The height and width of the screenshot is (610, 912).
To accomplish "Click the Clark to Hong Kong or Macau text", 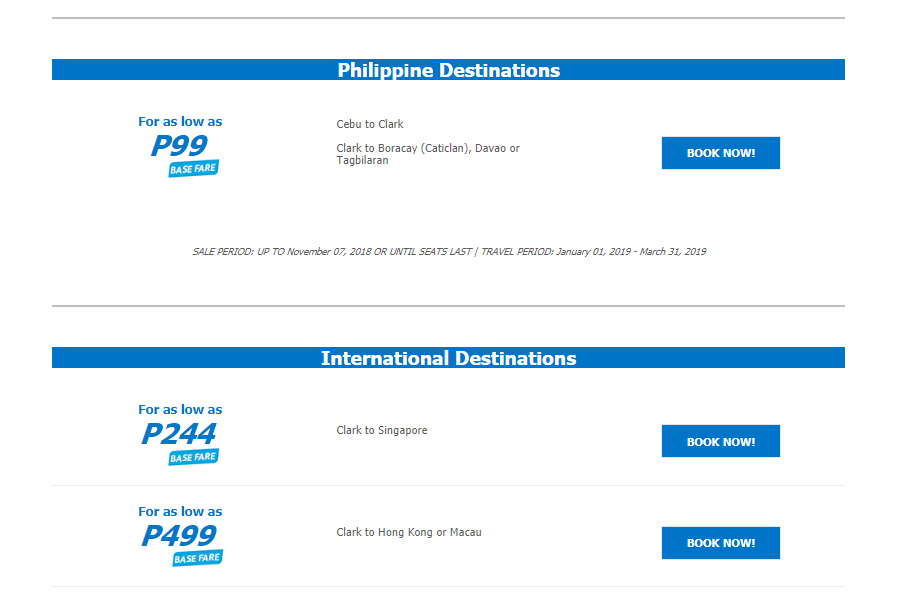I will click(409, 532).
